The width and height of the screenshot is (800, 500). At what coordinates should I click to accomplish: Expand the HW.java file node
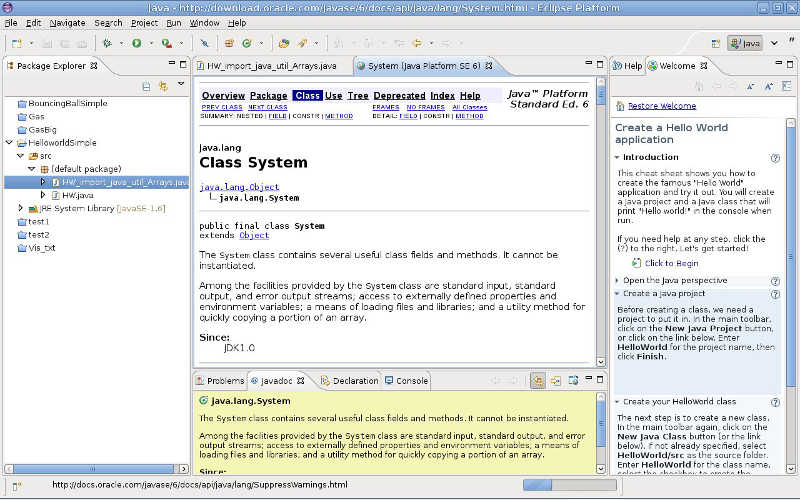43,195
